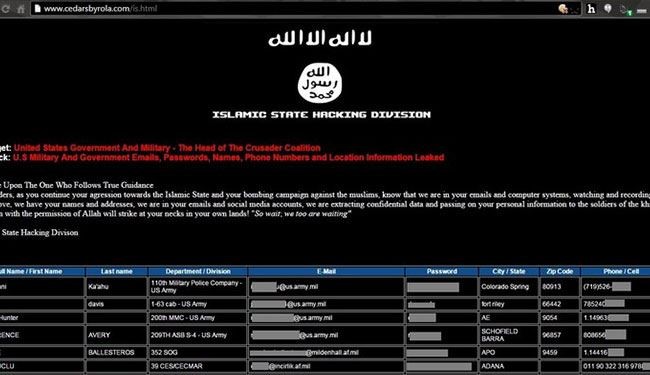The height and width of the screenshot is (375, 650).
Task: Go to the browser home page icon
Action: pyautogui.click(x=21, y=9)
